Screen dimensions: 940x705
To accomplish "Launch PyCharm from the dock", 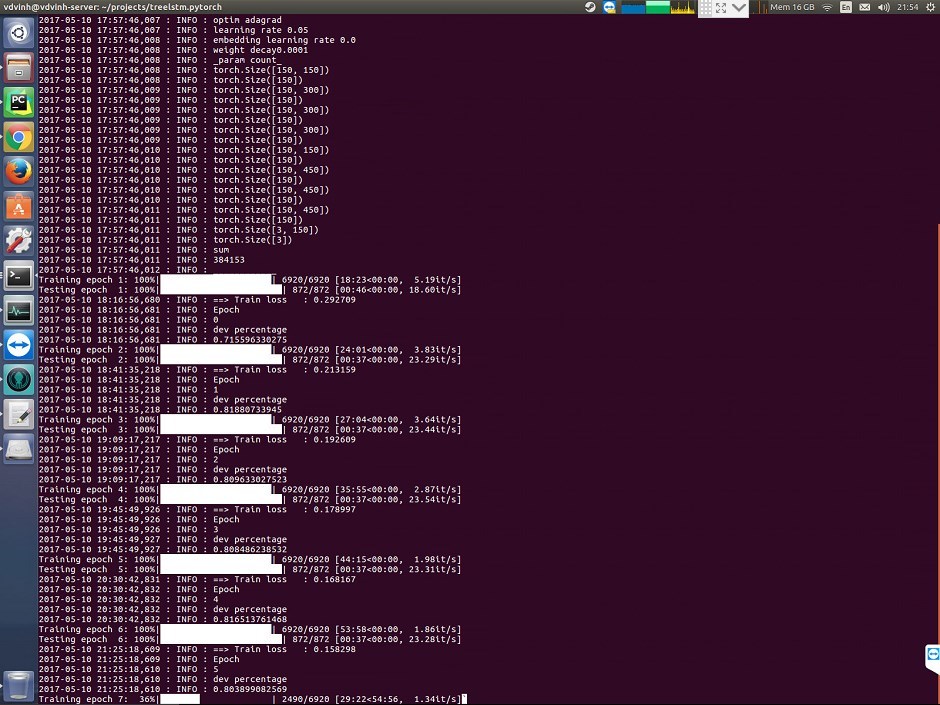I will pos(18,102).
